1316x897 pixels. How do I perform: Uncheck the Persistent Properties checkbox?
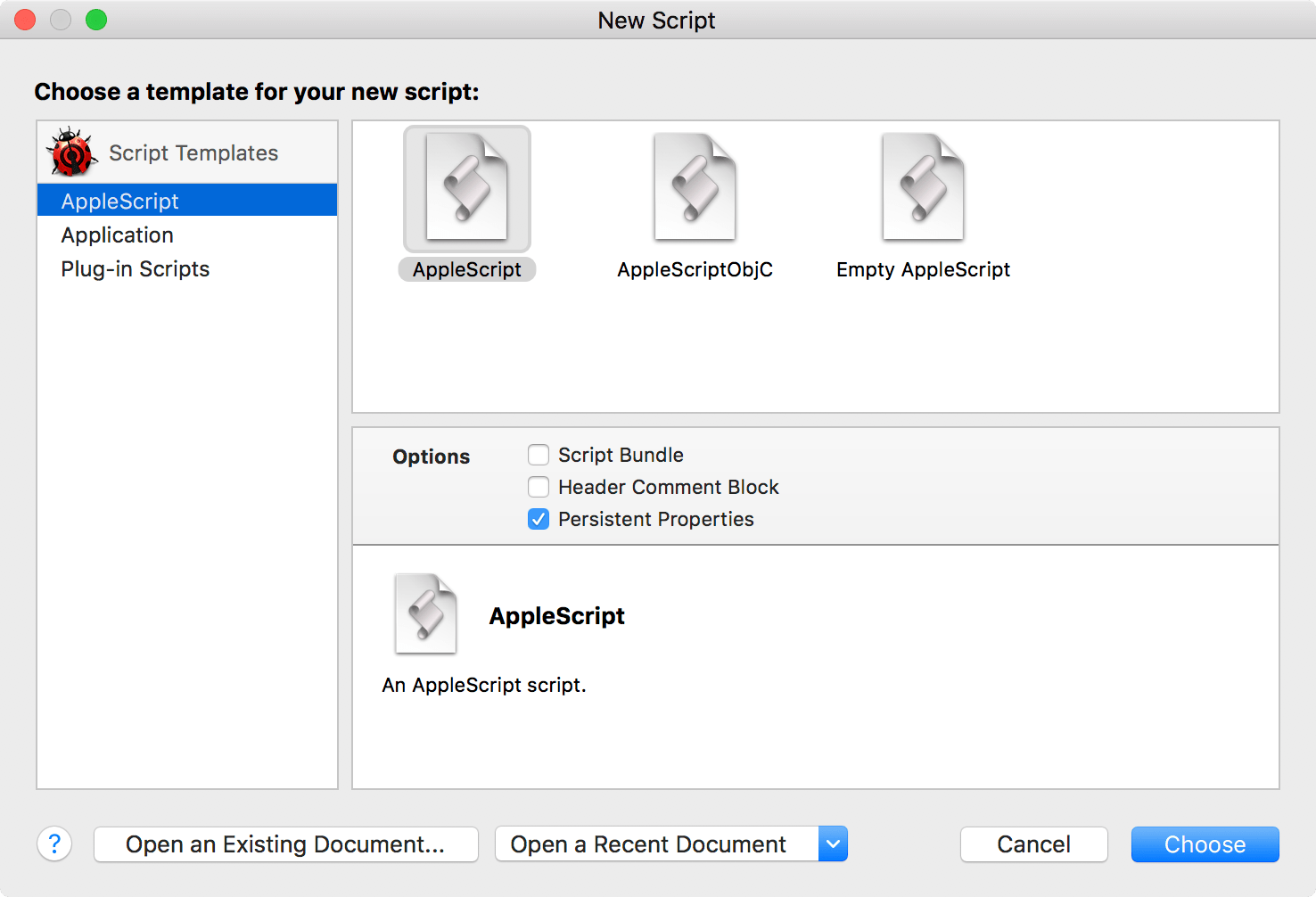tap(539, 519)
